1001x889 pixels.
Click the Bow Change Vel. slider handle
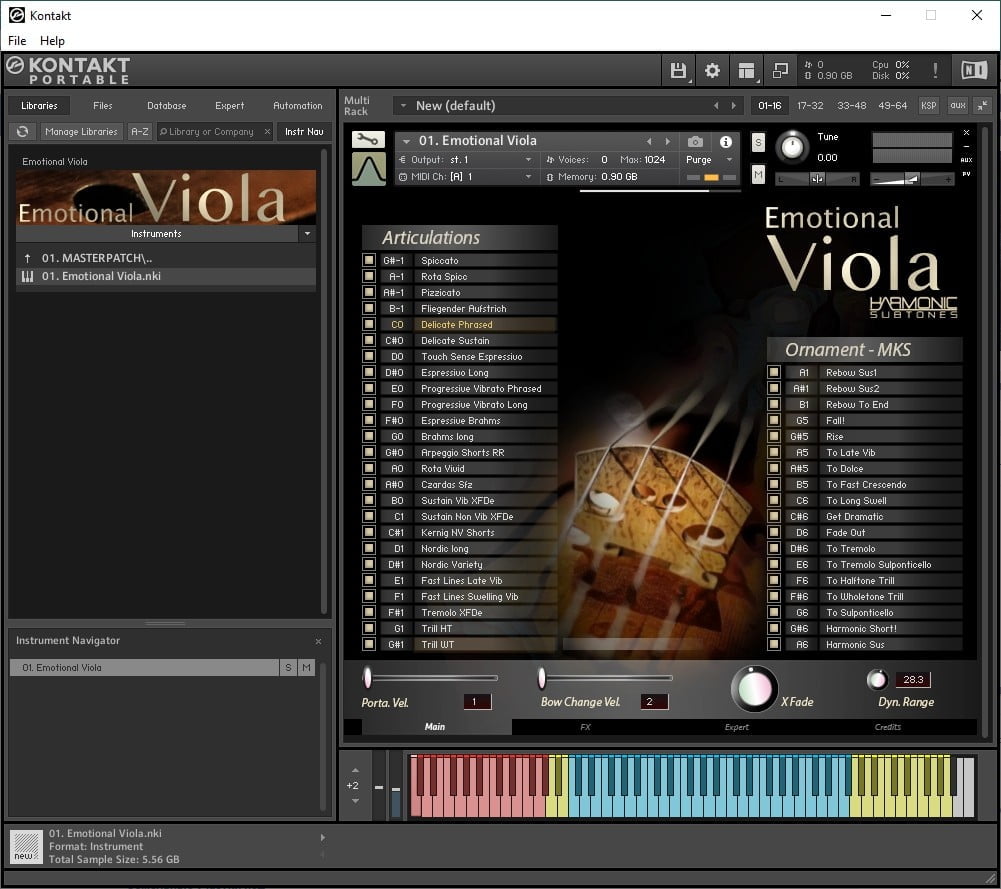[x=542, y=677]
